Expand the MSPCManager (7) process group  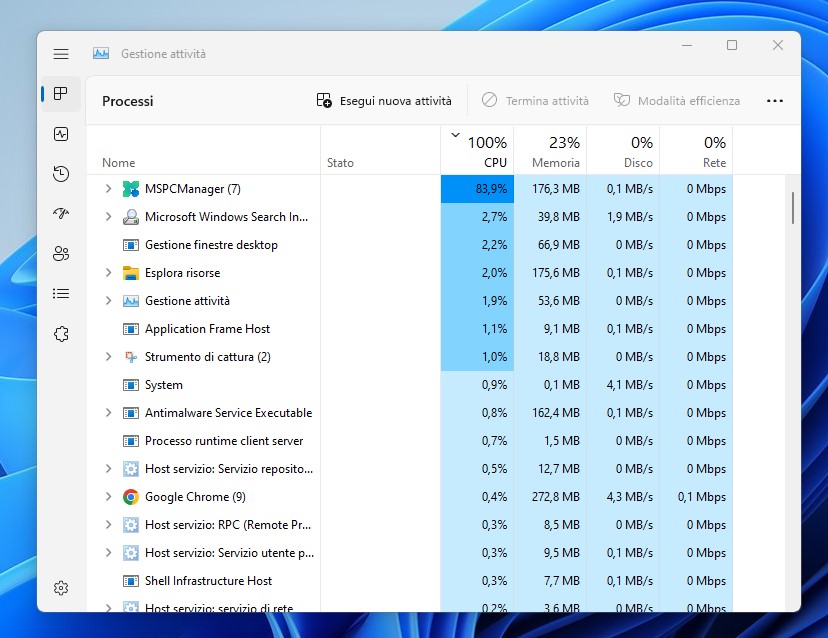point(108,189)
